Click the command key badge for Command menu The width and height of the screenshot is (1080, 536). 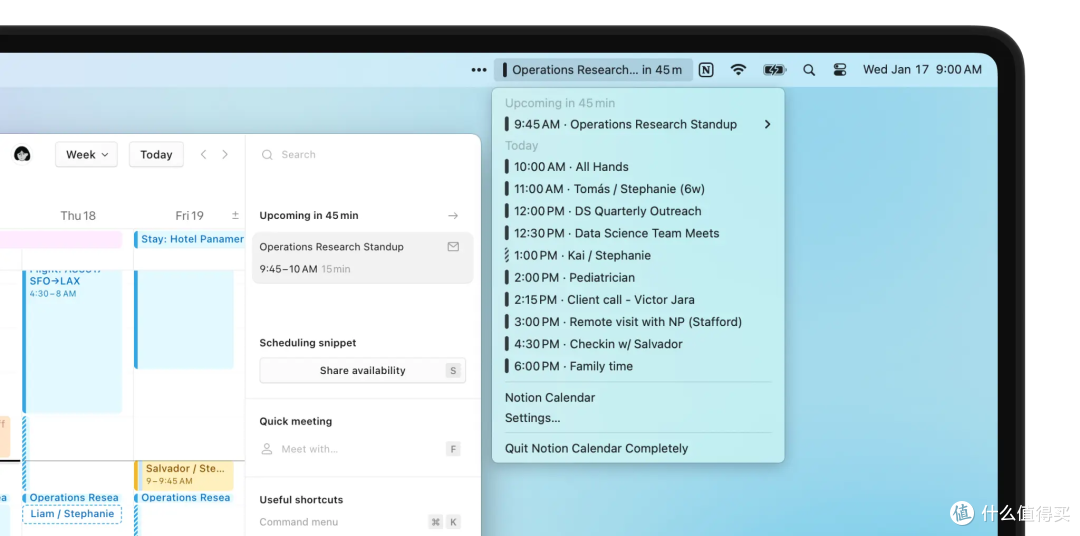tap(435, 522)
